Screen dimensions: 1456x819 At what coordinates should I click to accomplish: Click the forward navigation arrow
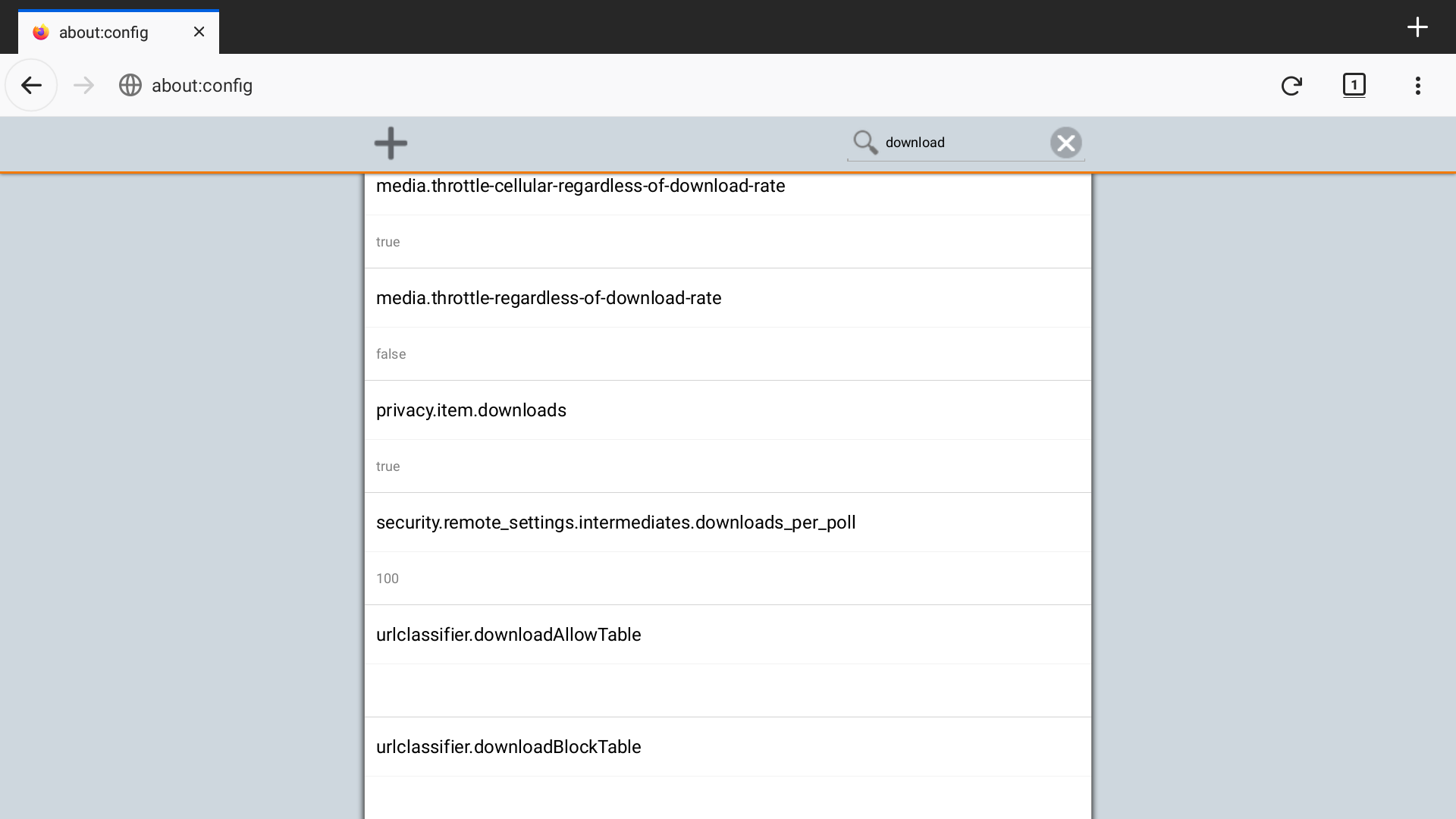83,85
